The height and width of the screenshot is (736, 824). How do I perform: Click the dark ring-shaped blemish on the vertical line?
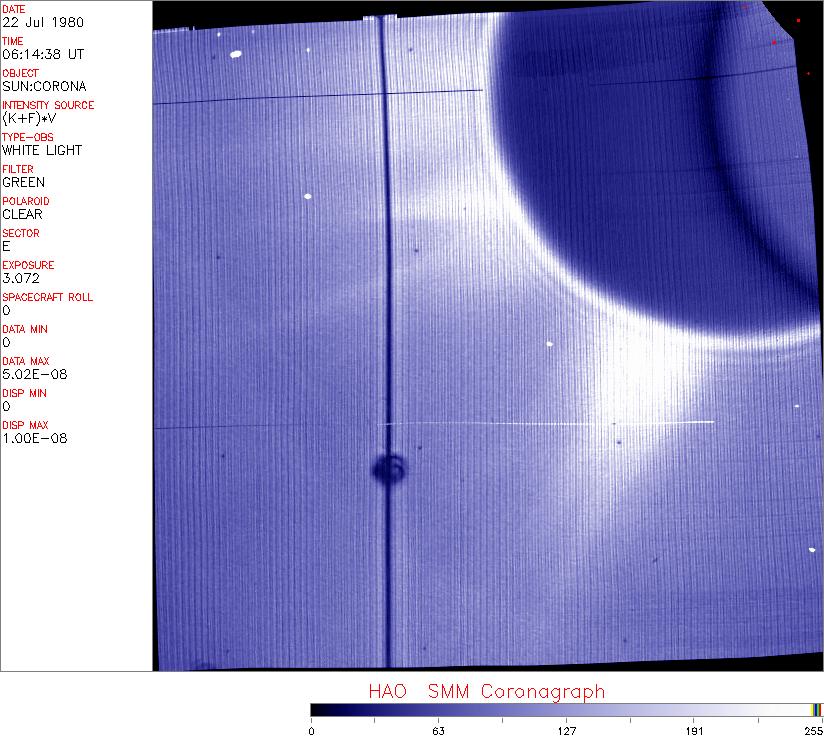[388, 468]
